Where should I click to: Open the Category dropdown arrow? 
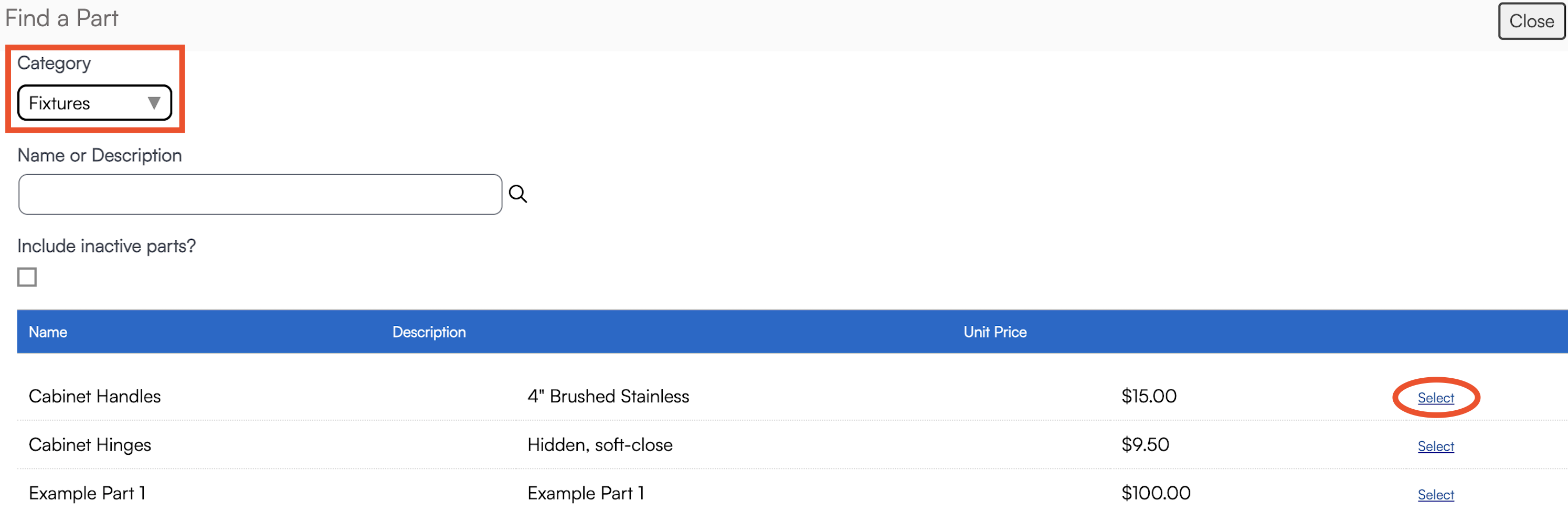[x=154, y=103]
